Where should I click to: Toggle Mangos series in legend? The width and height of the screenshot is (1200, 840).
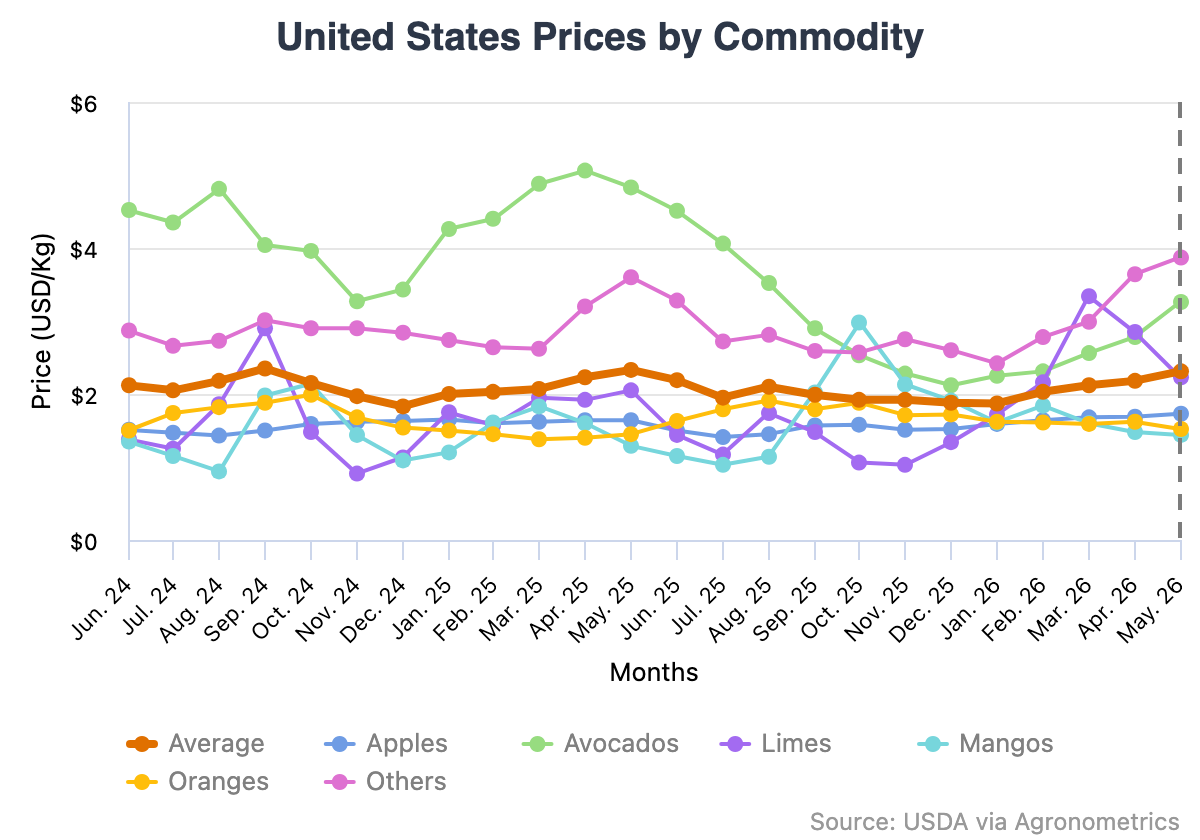pos(985,743)
